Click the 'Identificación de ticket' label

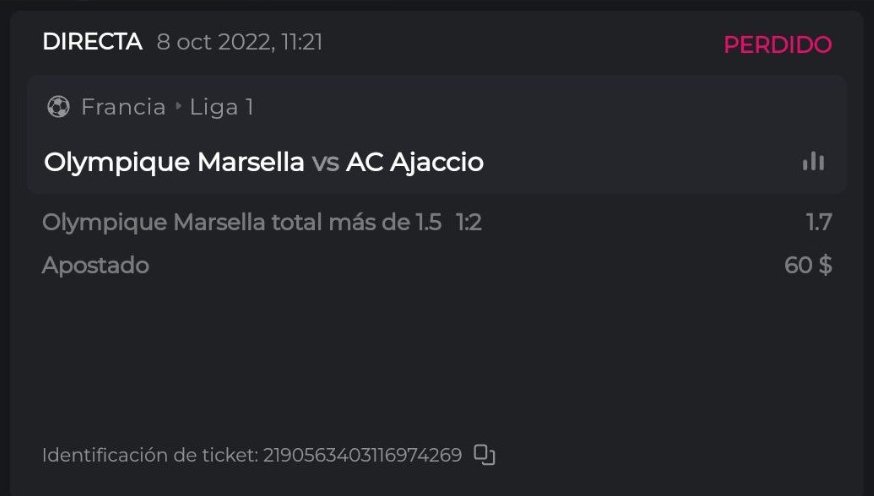150,456
